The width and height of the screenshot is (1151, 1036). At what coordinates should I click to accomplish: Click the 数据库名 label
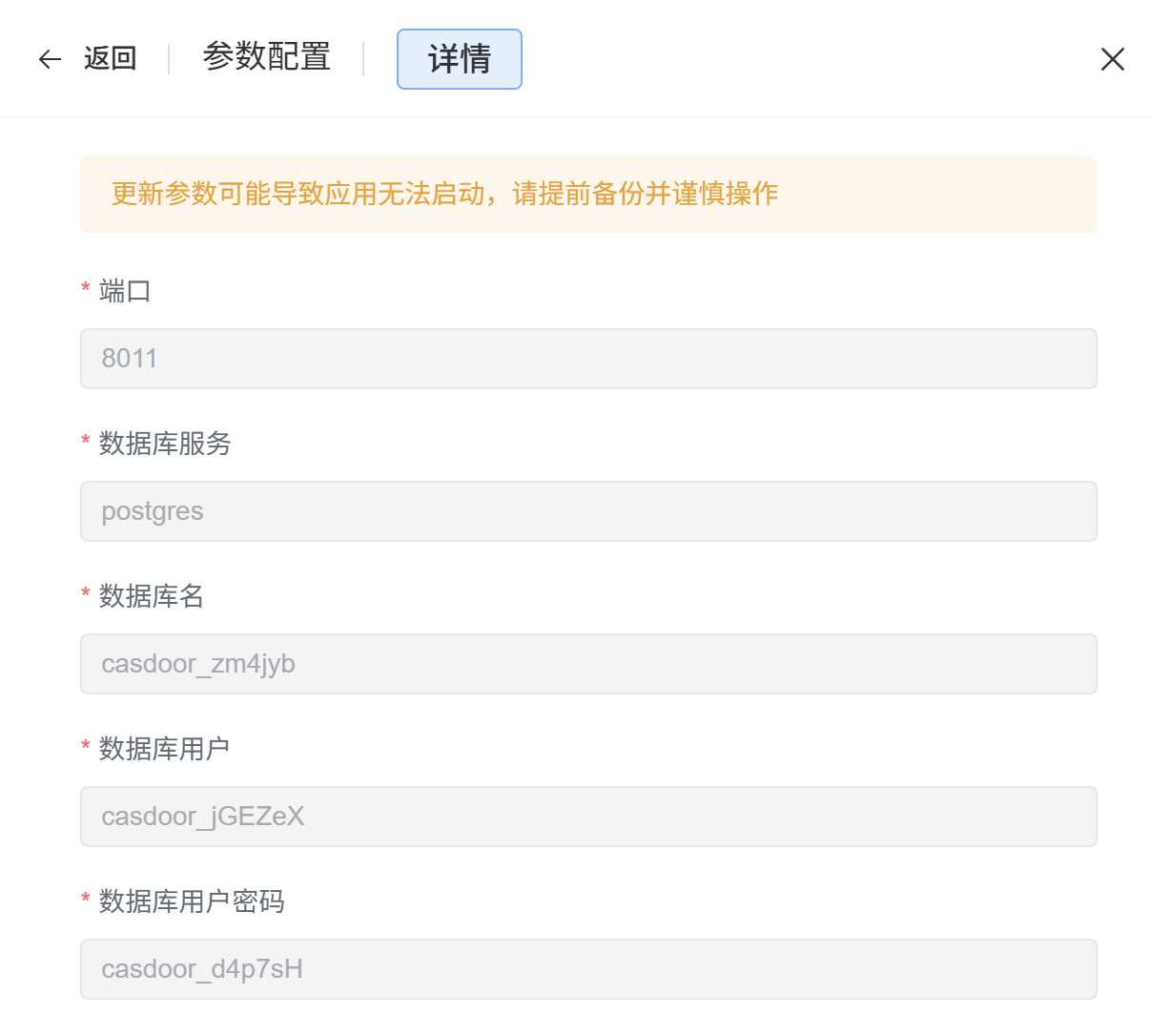tap(152, 596)
